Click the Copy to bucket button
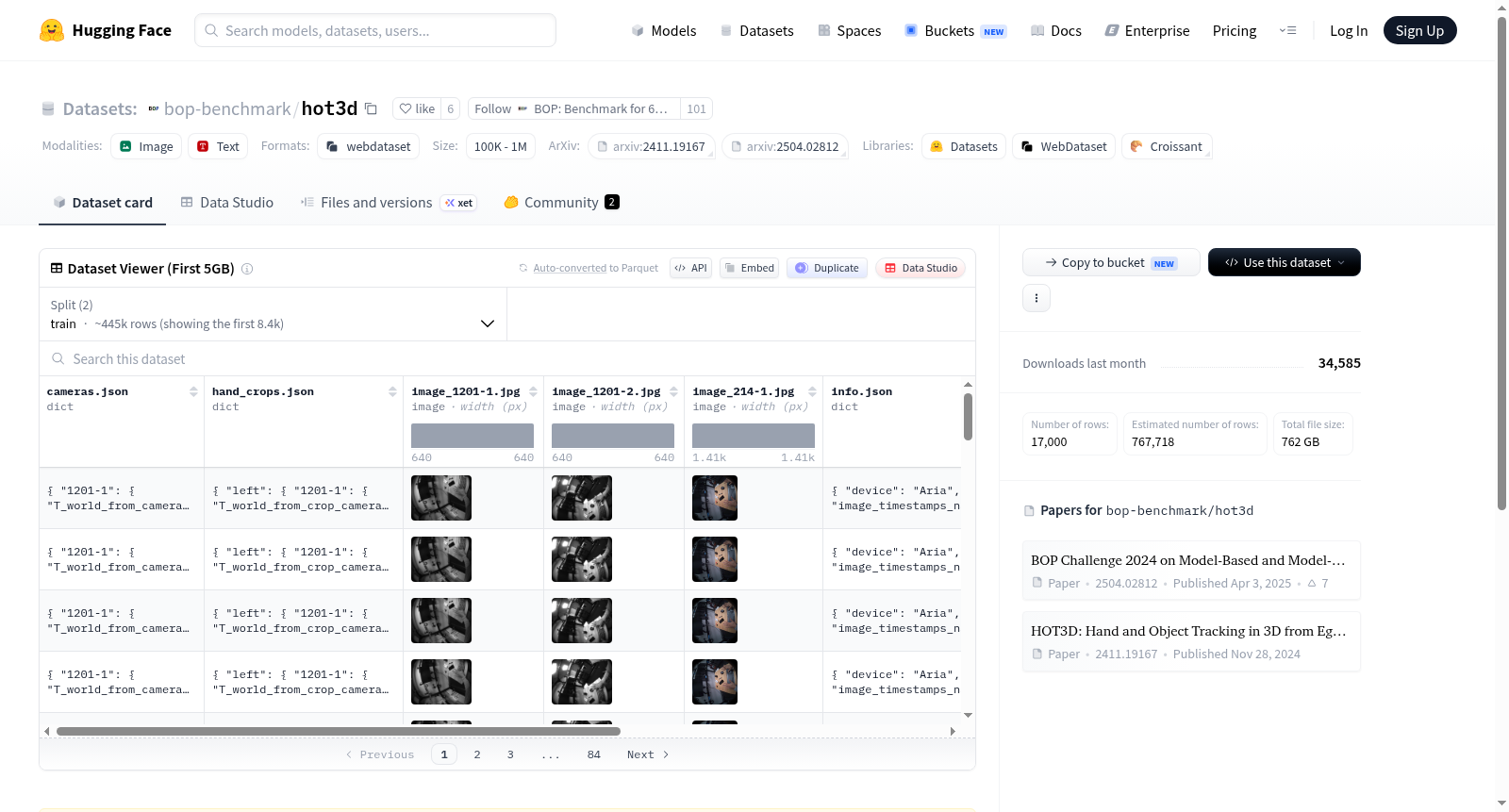The width and height of the screenshot is (1509, 812). (x=1111, y=262)
